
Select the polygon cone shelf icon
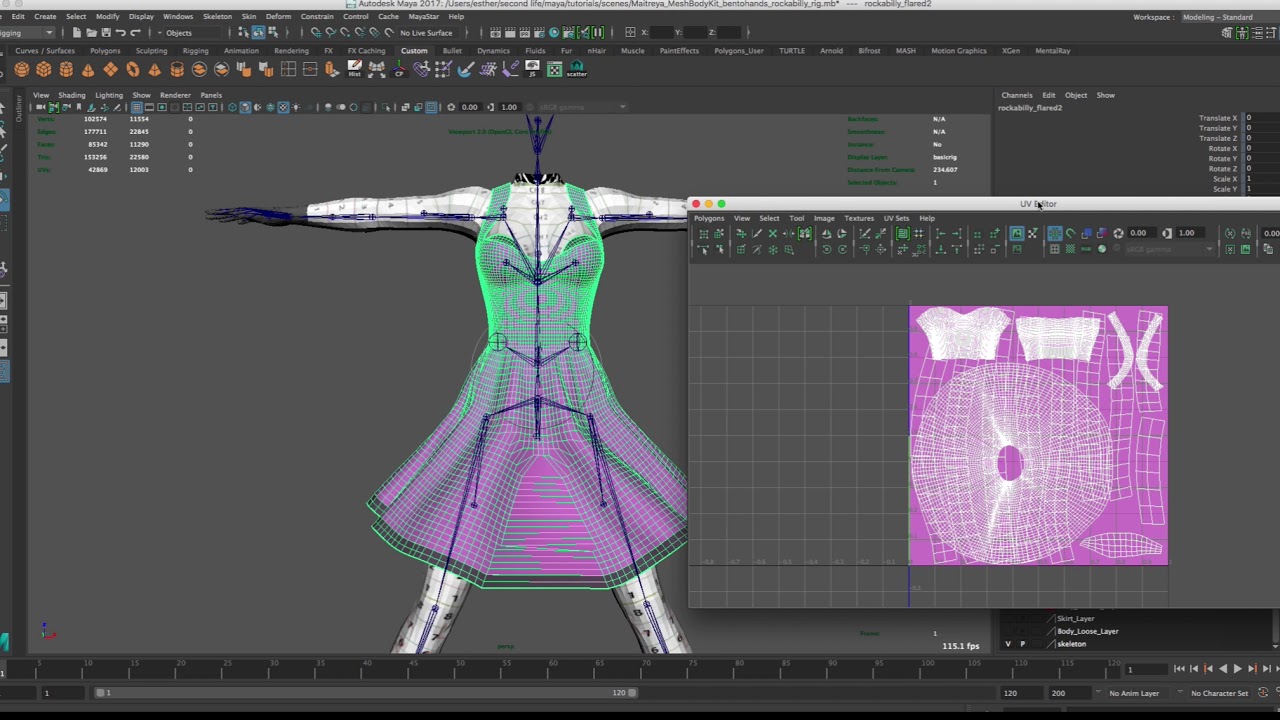tap(88, 69)
